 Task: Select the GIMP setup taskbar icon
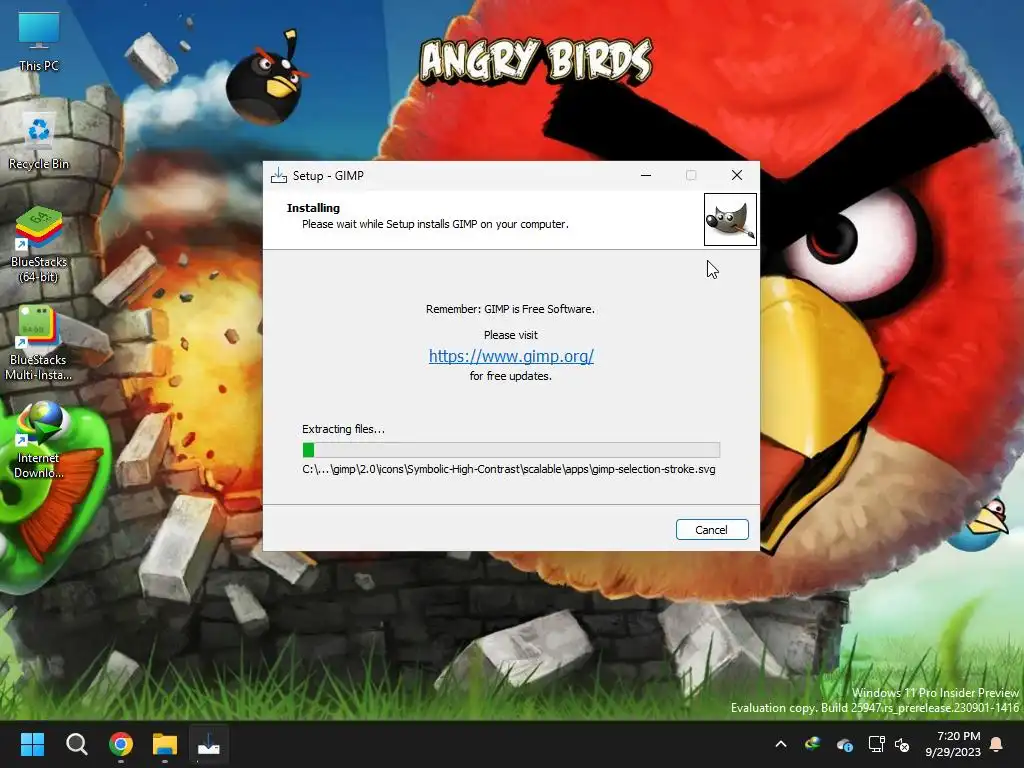pyautogui.click(x=209, y=744)
